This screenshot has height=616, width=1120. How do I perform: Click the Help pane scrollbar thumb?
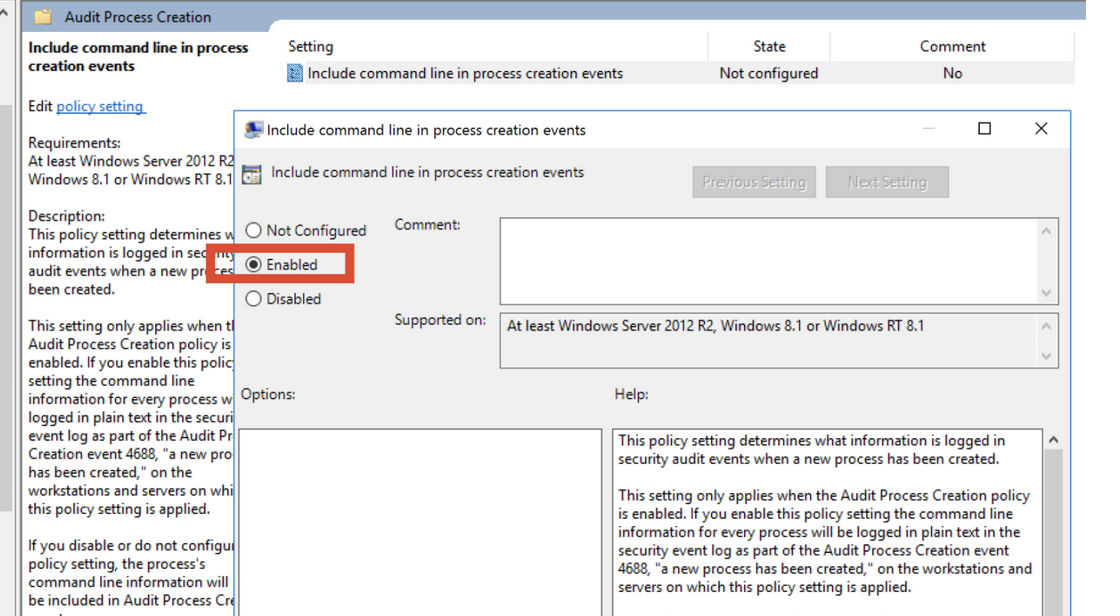1054,532
